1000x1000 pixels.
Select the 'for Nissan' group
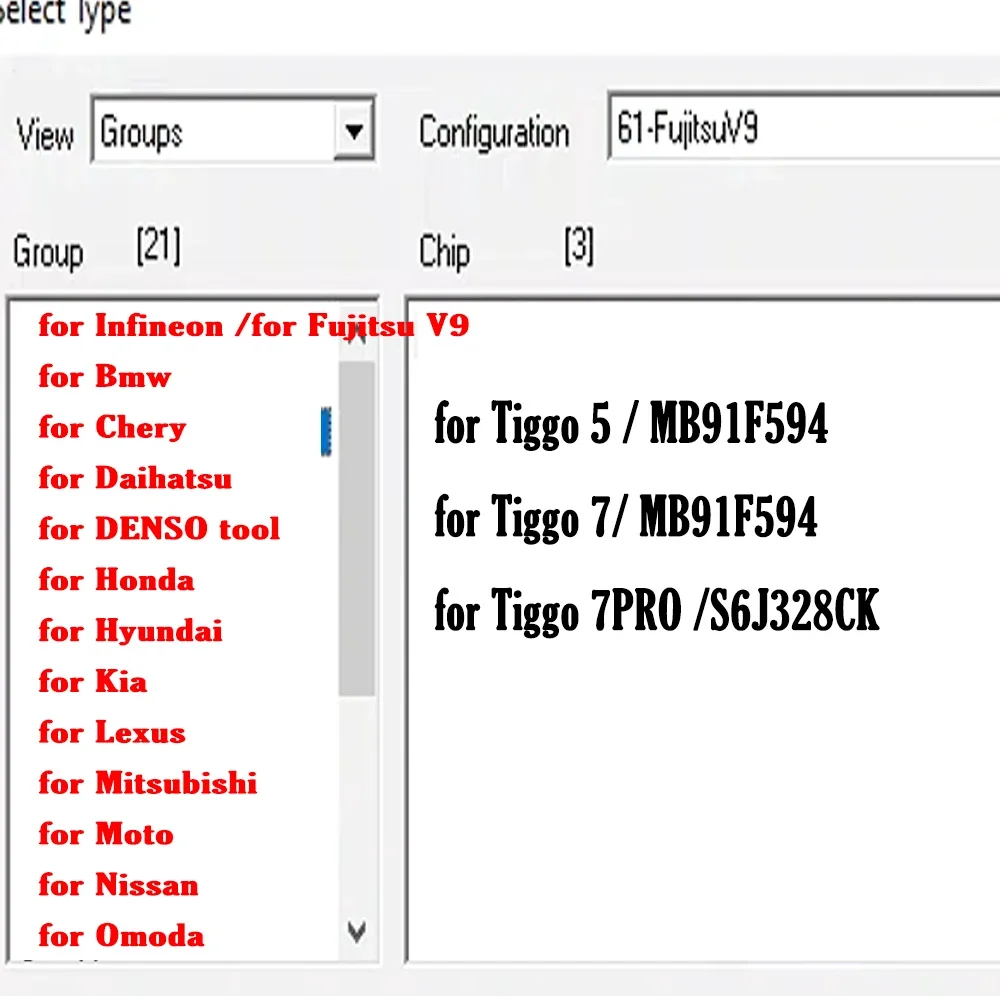point(118,885)
